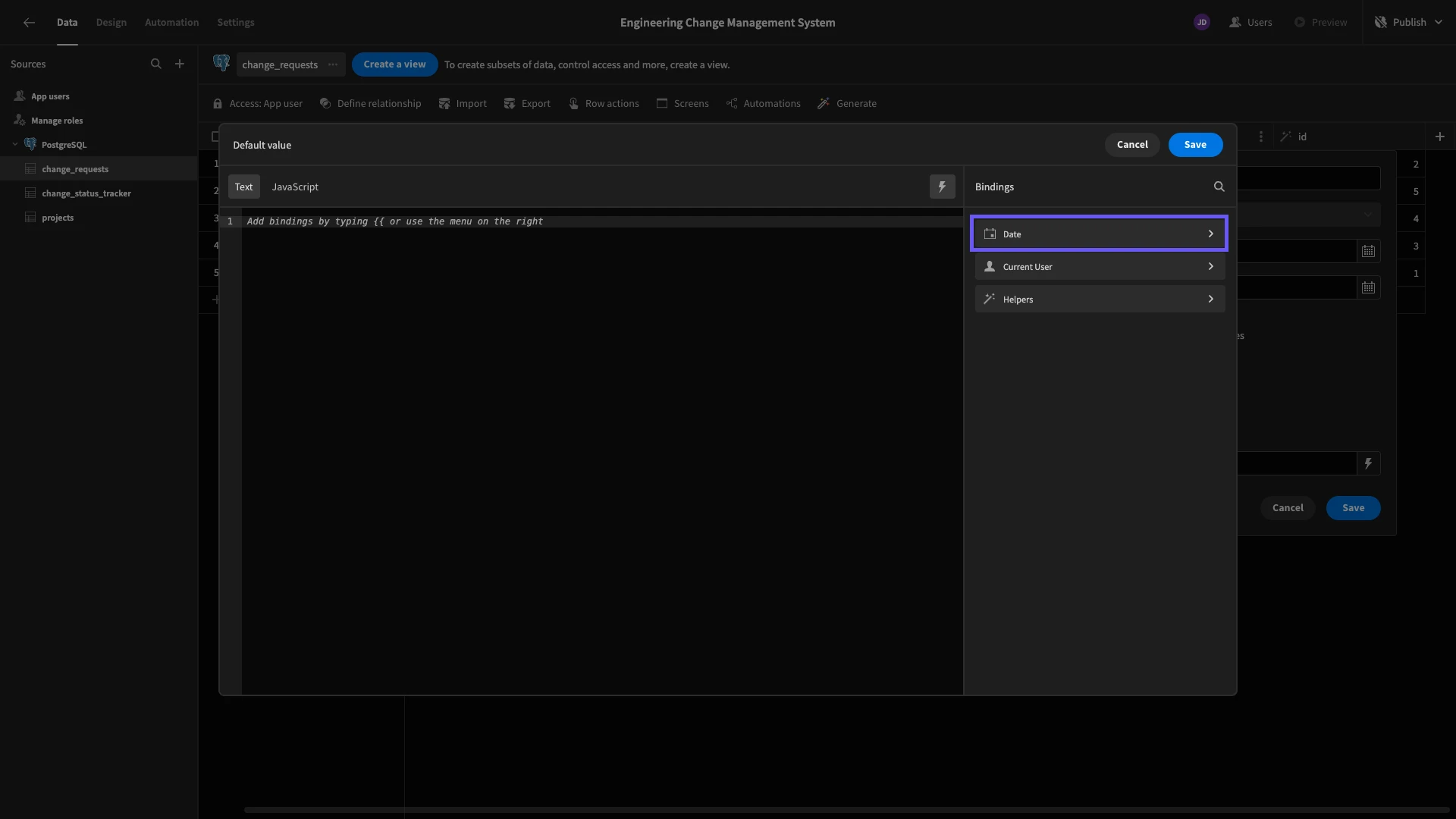Image resolution: width=1456 pixels, height=819 pixels.
Task: Click the JD user avatar
Action: pos(1201,23)
